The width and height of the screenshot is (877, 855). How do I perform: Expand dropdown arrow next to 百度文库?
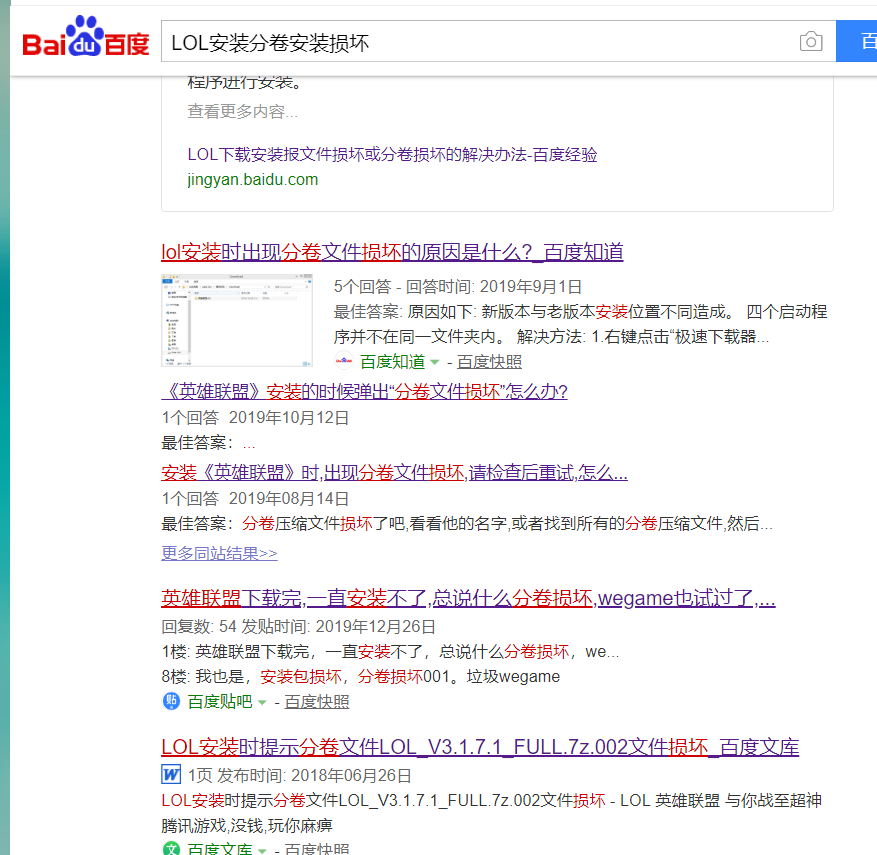coord(262,851)
